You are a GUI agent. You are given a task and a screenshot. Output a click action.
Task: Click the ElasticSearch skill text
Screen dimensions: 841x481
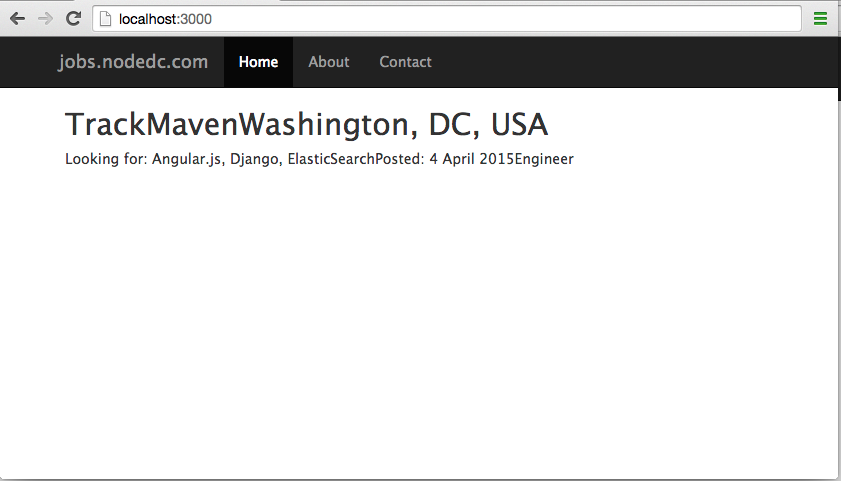coord(331,159)
